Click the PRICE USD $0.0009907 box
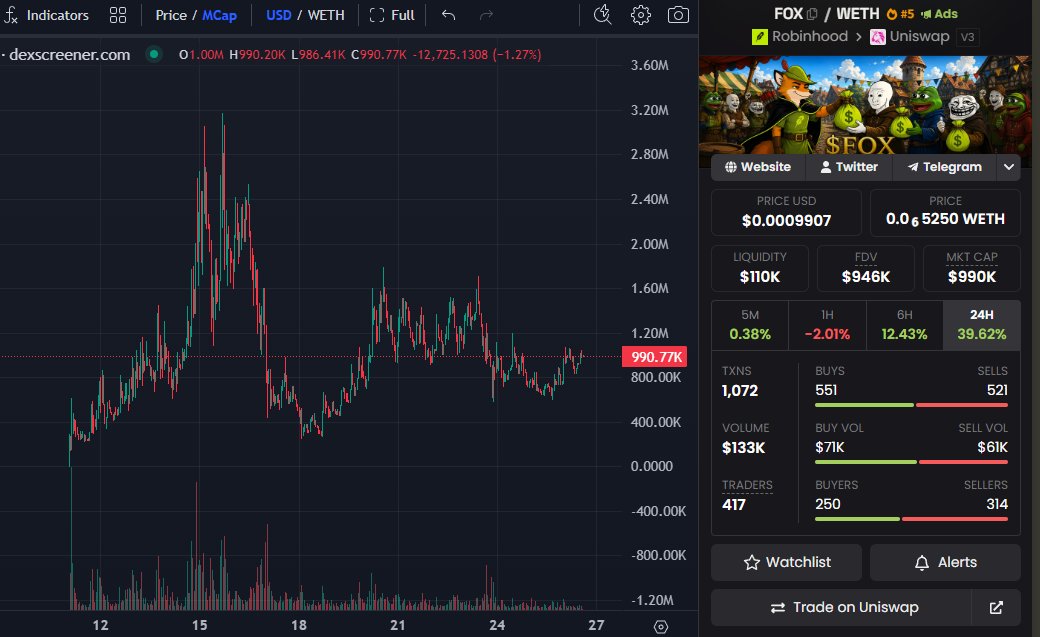The width and height of the screenshot is (1040, 637). coord(786,212)
